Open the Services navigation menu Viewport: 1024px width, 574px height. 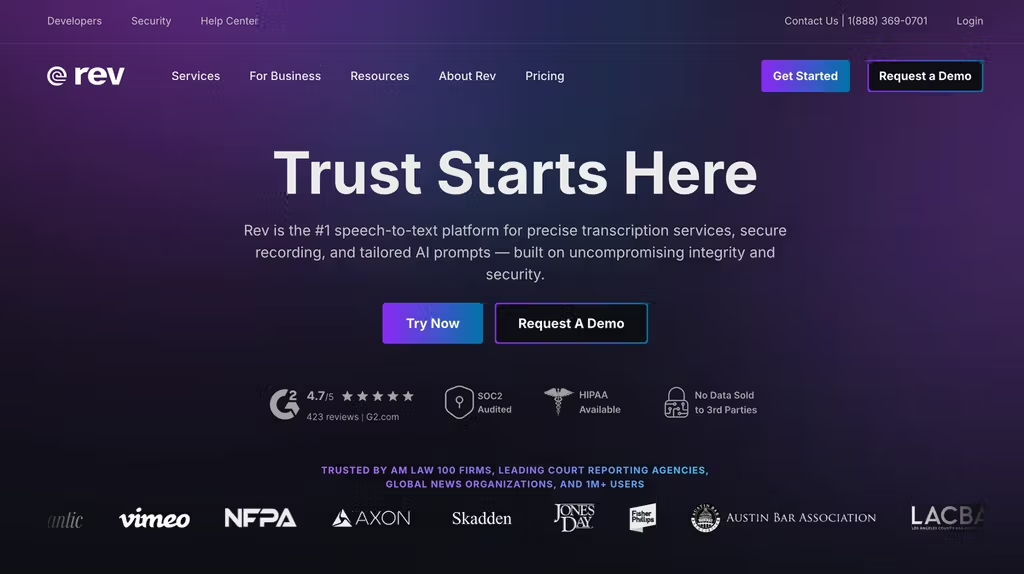pyautogui.click(x=196, y=76)
